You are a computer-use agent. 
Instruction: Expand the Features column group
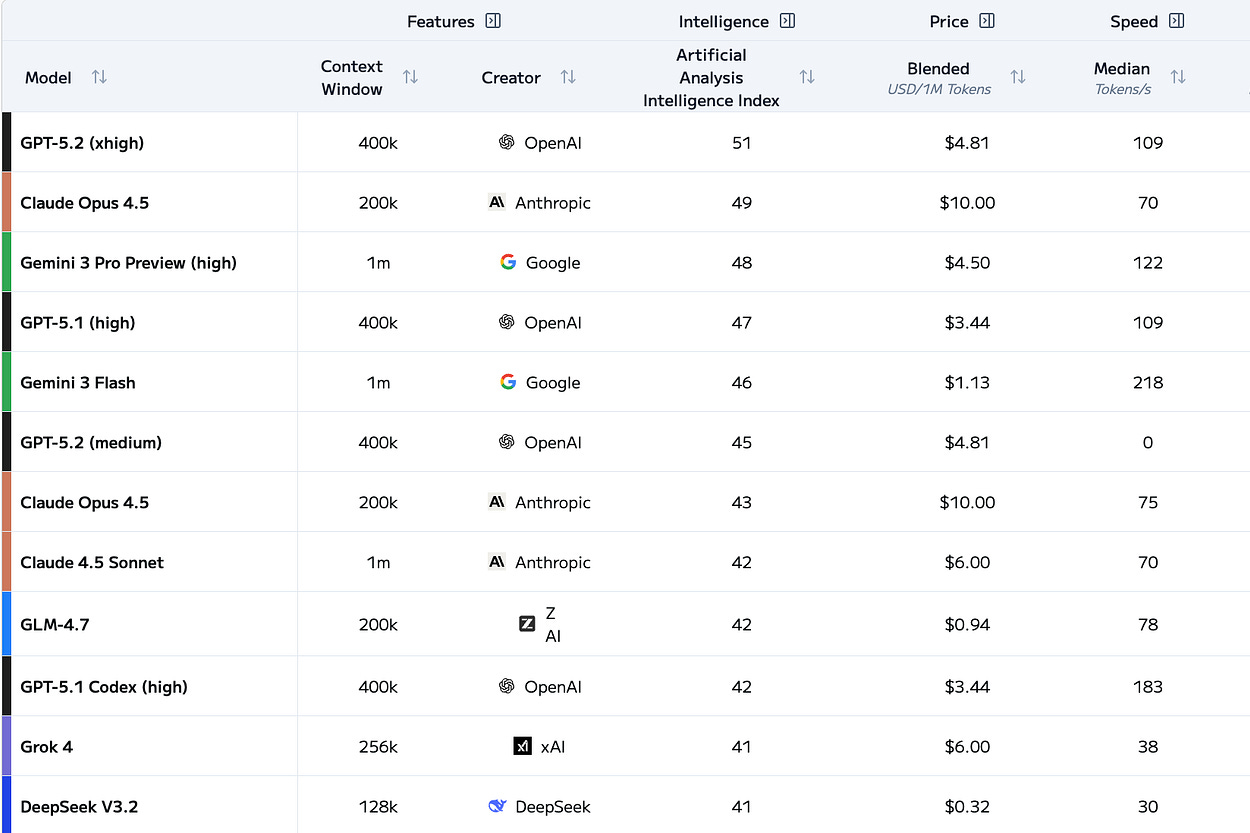coord(492,21)
